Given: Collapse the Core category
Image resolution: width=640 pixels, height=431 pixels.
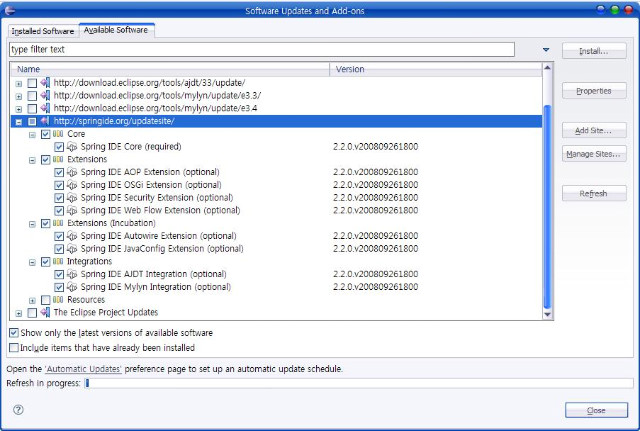Looking at the screenshot, I should pyautogui.click(x=32, y=135).
